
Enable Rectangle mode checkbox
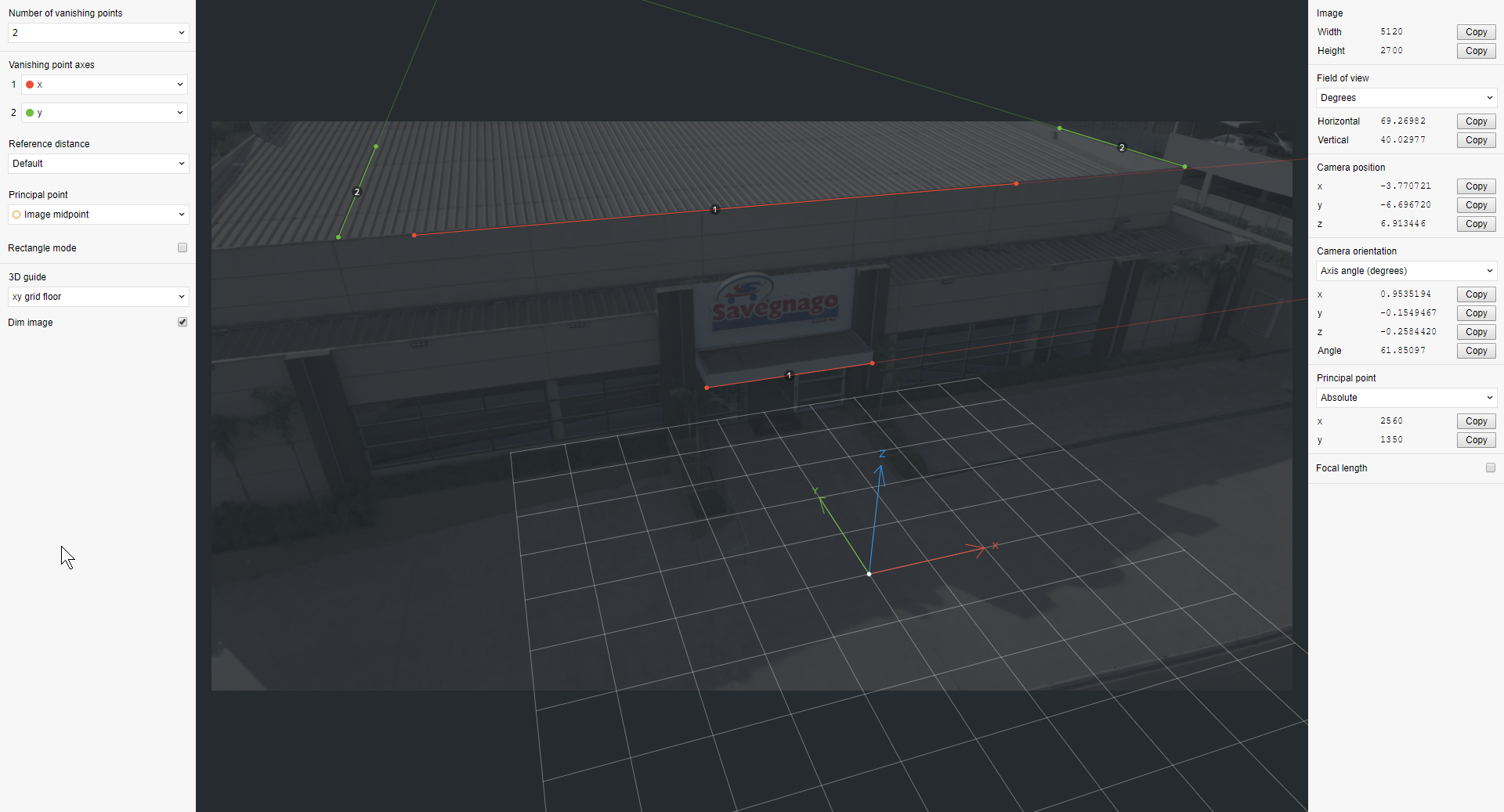click(183, 247)
